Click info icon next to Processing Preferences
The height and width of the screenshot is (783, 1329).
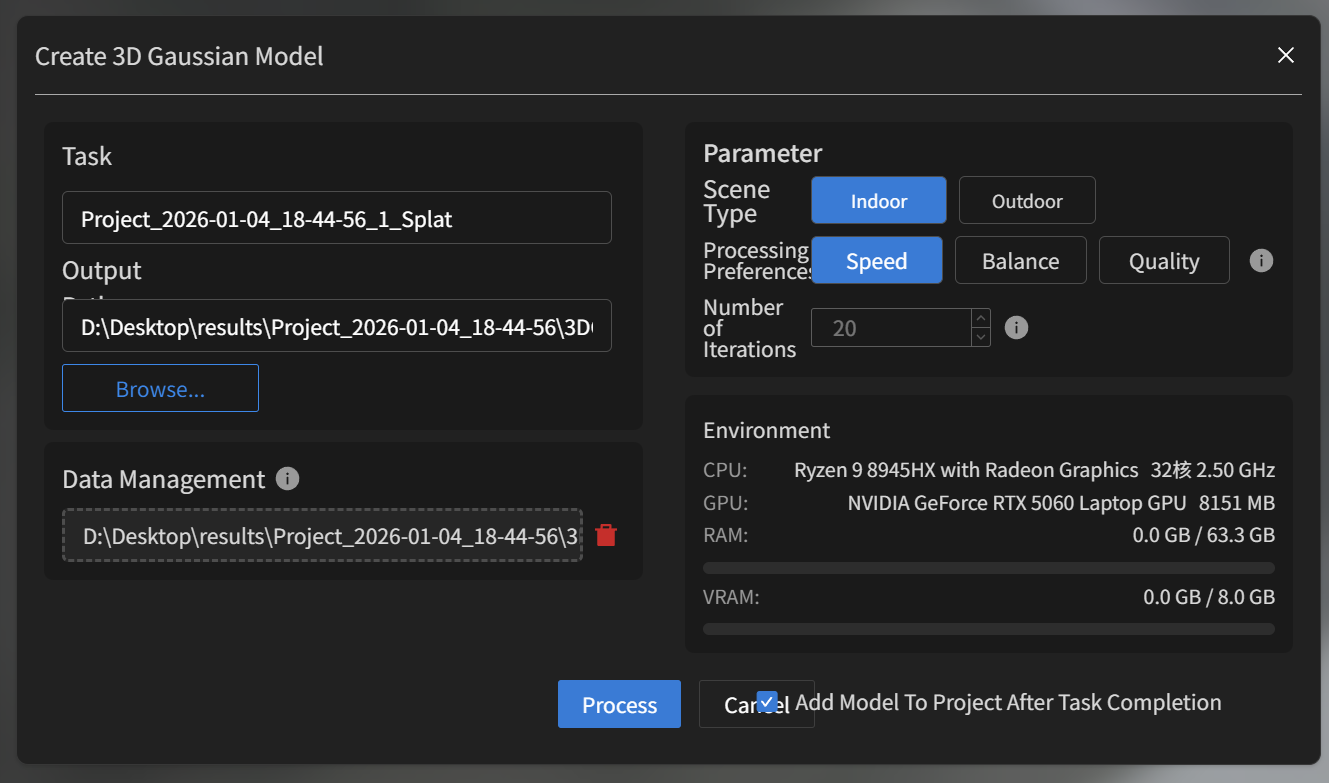(x=1262, y=261)
